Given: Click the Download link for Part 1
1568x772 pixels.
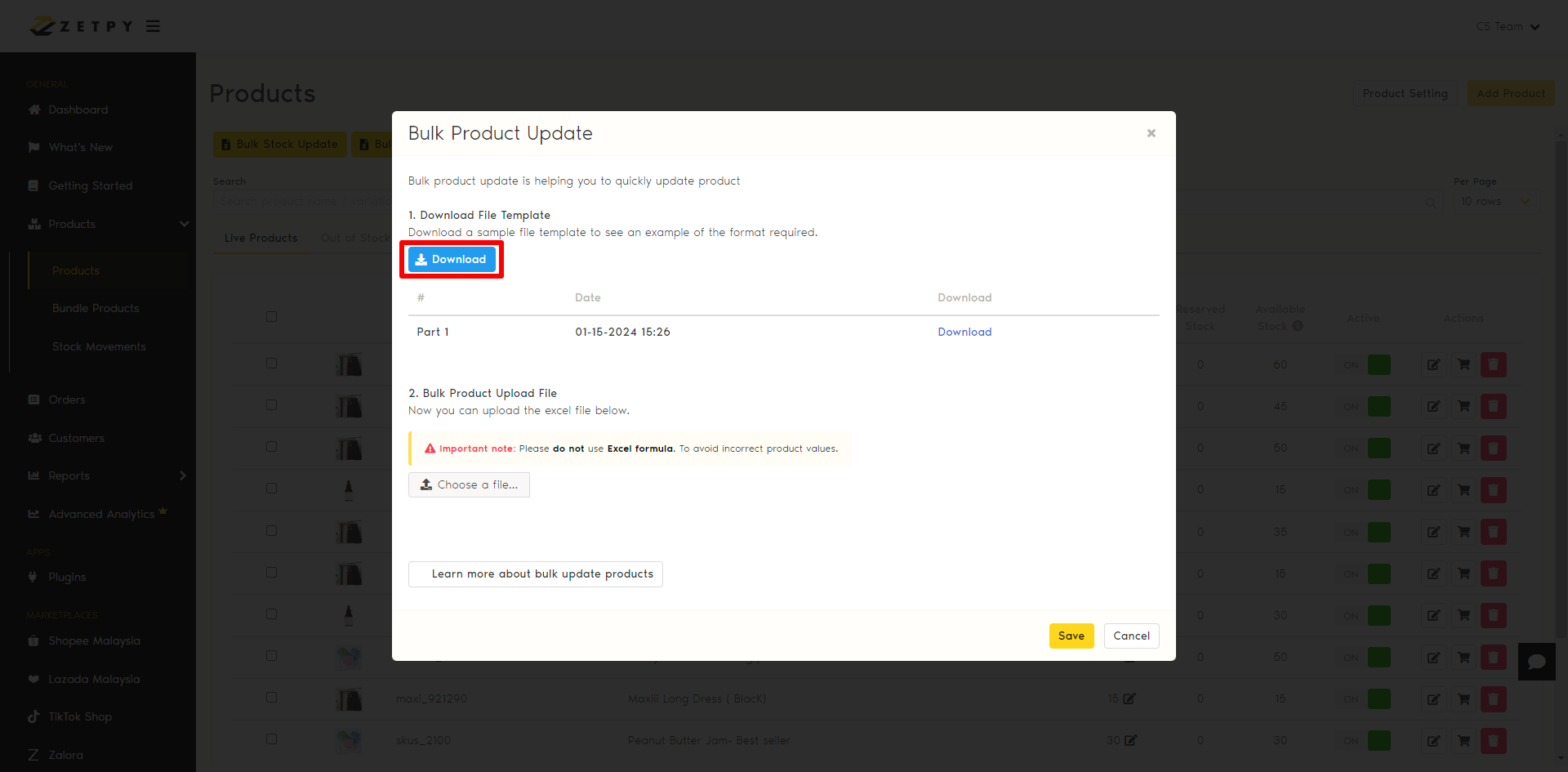Looking at the screenshot, I should pos(964,332).
